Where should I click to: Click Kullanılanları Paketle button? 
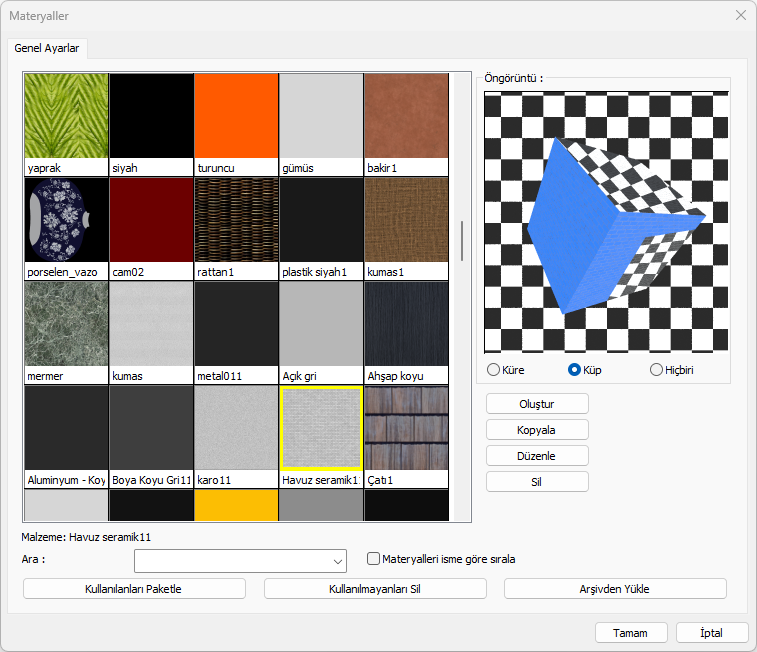[x=134, y=589]
